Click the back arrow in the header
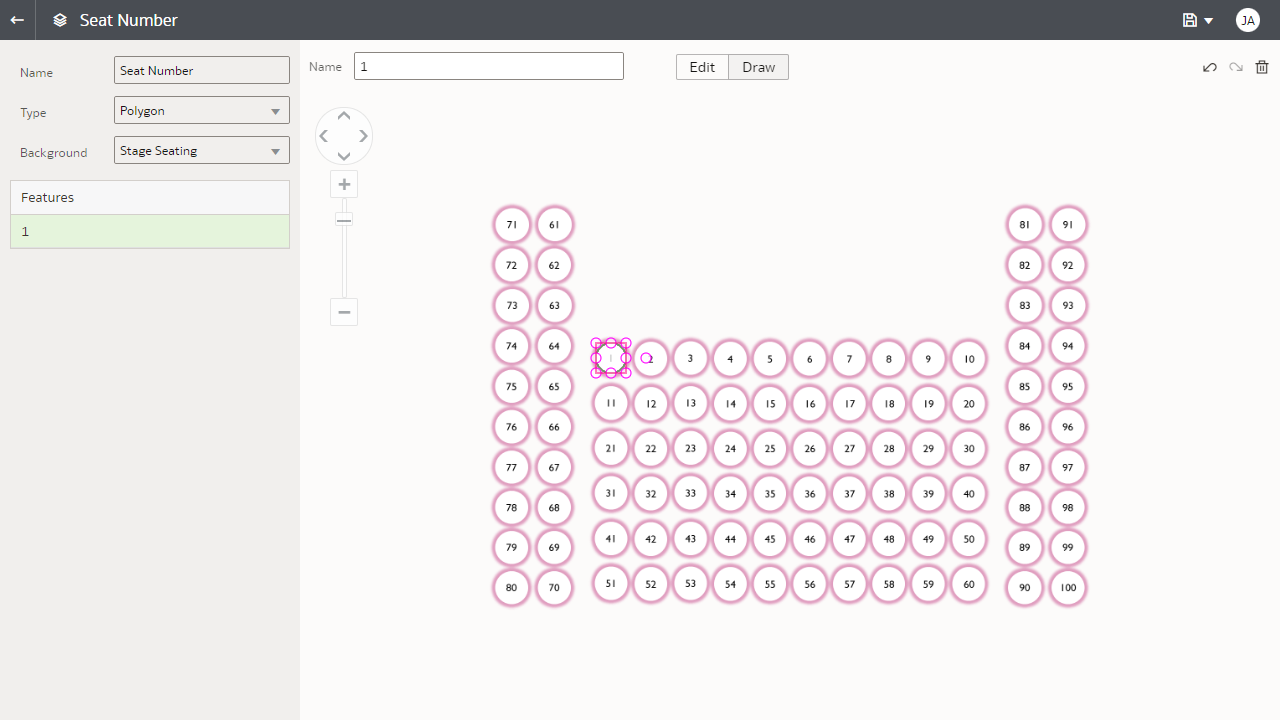 click(16, 20)
